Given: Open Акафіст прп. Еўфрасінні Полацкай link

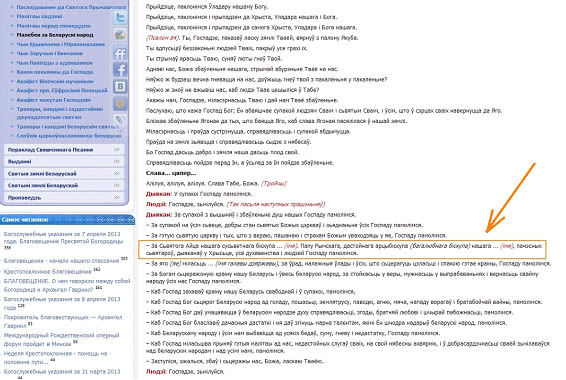Looking at the screenshot, I should pyautogui.click(x=62, y=90).
